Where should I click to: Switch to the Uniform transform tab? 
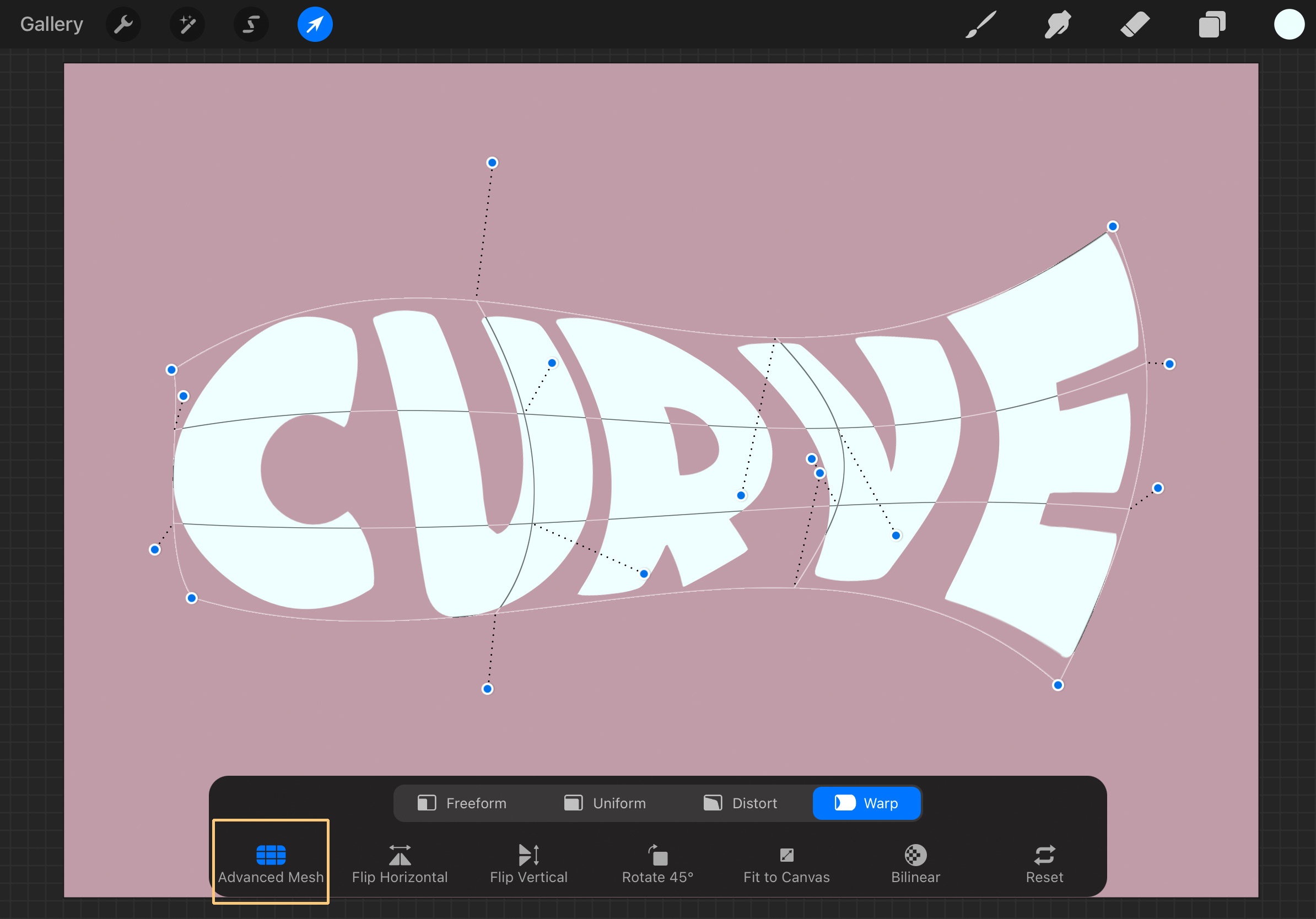pyautogui.click(x=605, y=803)
